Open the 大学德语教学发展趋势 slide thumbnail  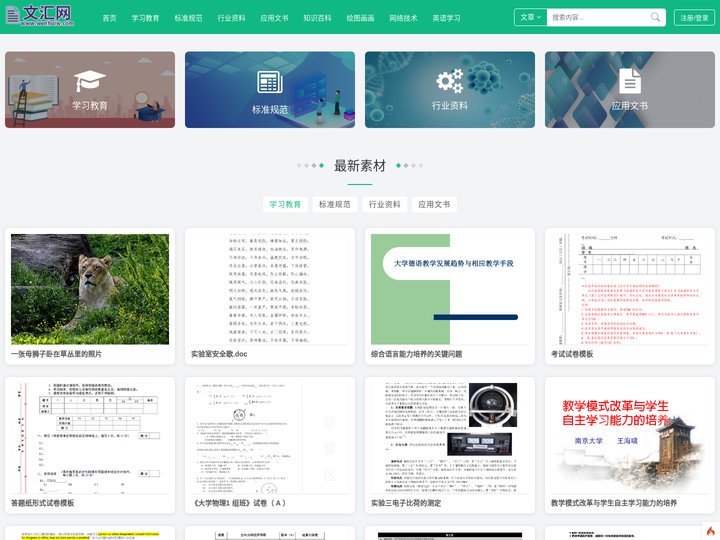pos(450,289)
